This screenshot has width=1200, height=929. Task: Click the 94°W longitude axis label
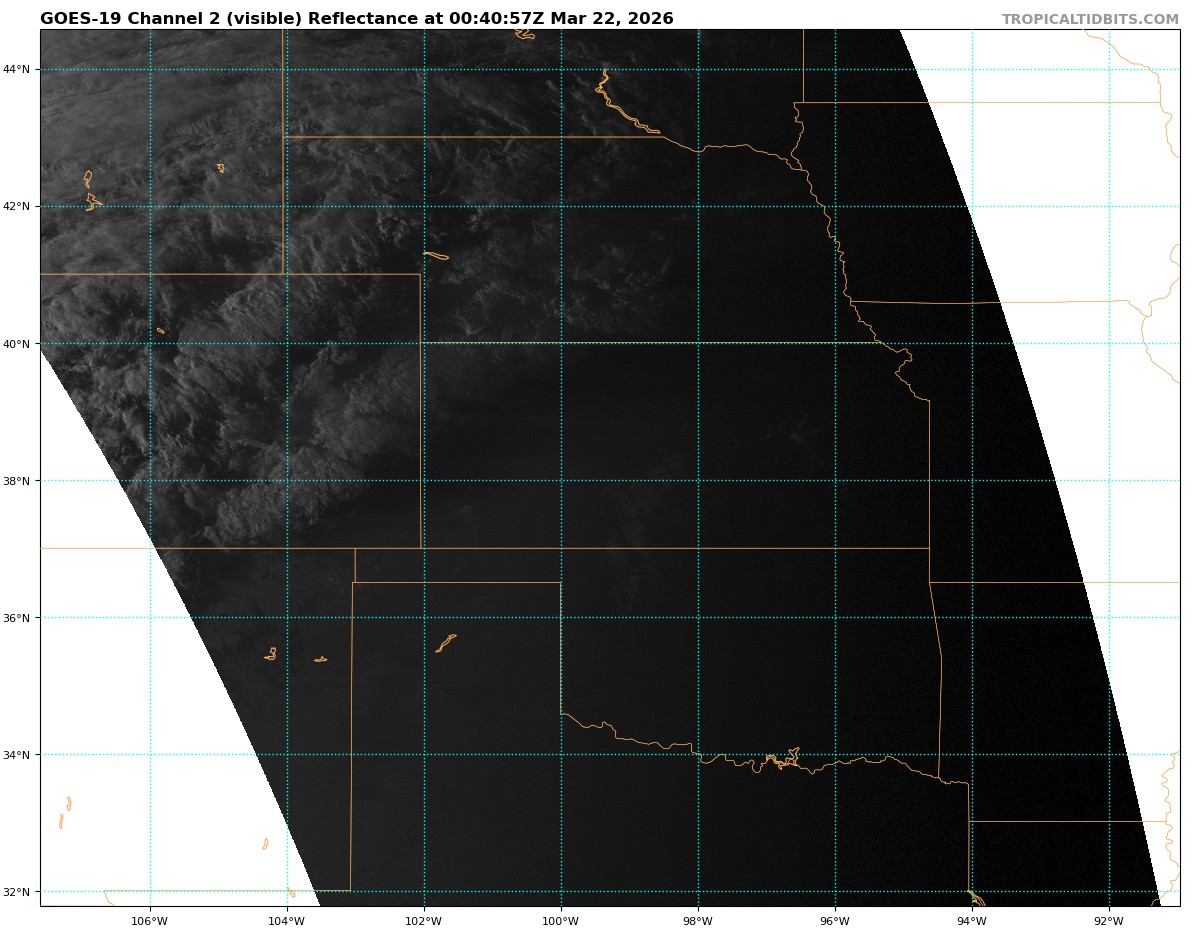click(972, 921)
